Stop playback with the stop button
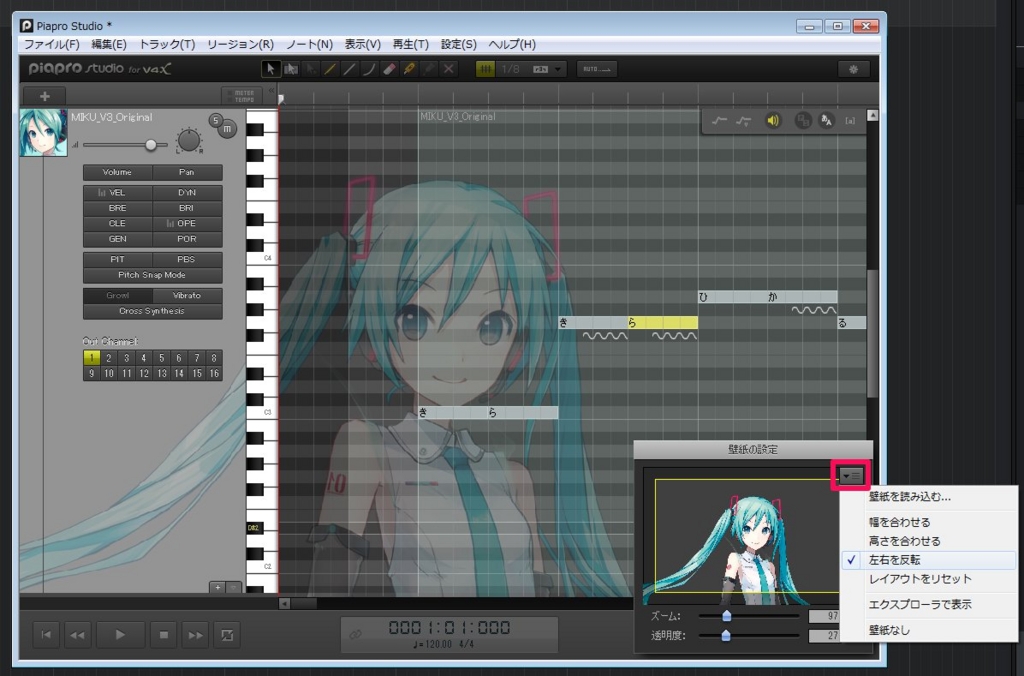The height and width of the screenshot is (676, 1024). click(x=164, y=634)
